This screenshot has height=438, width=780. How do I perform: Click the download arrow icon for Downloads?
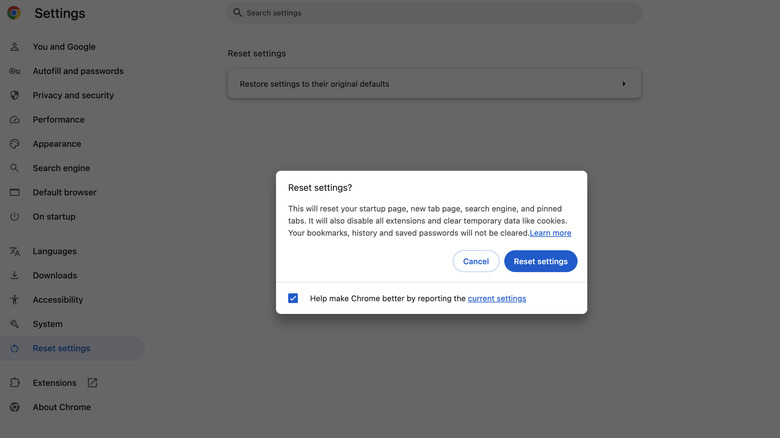[x=14, y=275]
